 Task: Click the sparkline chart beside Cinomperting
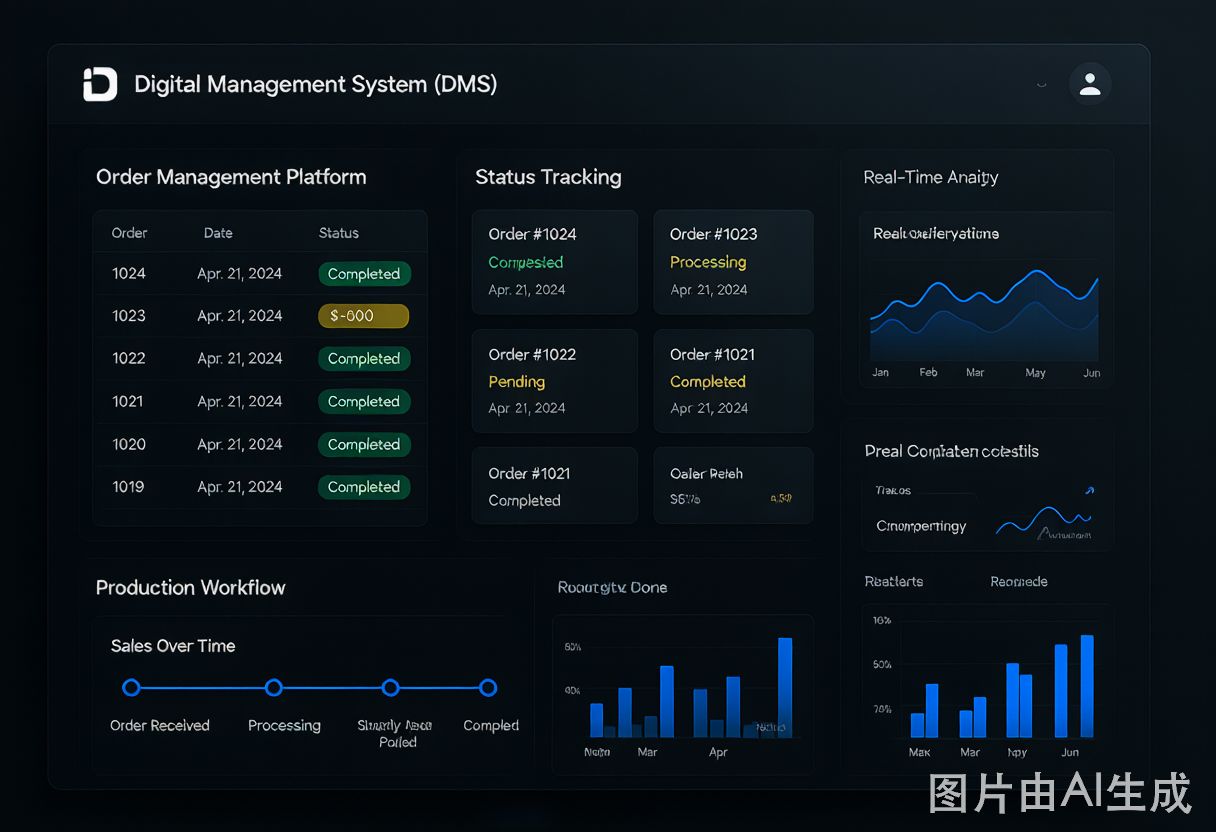1044,521
